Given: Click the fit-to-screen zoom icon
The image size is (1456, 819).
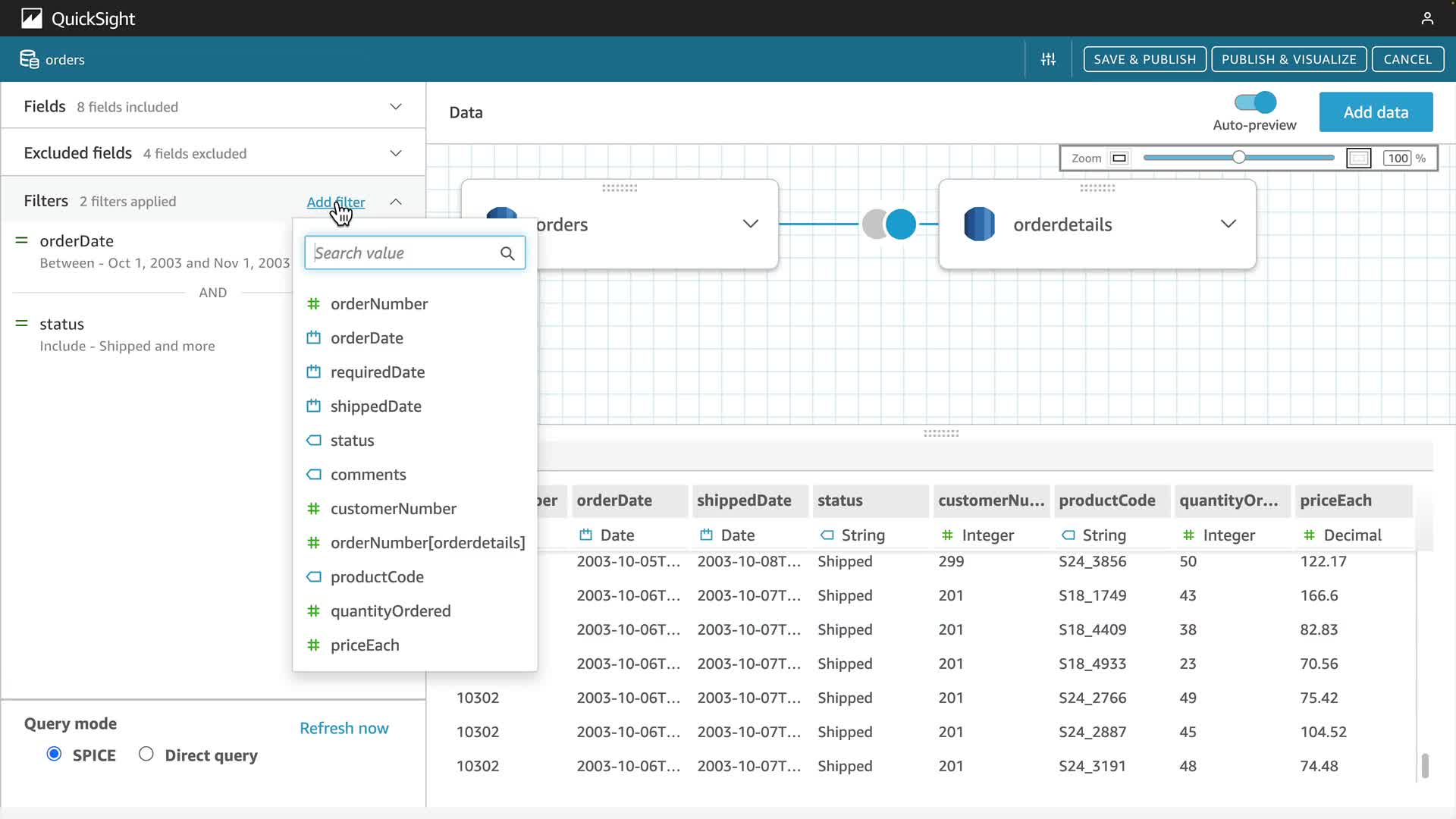Looking at the screenshot, I should (1358, 158).
